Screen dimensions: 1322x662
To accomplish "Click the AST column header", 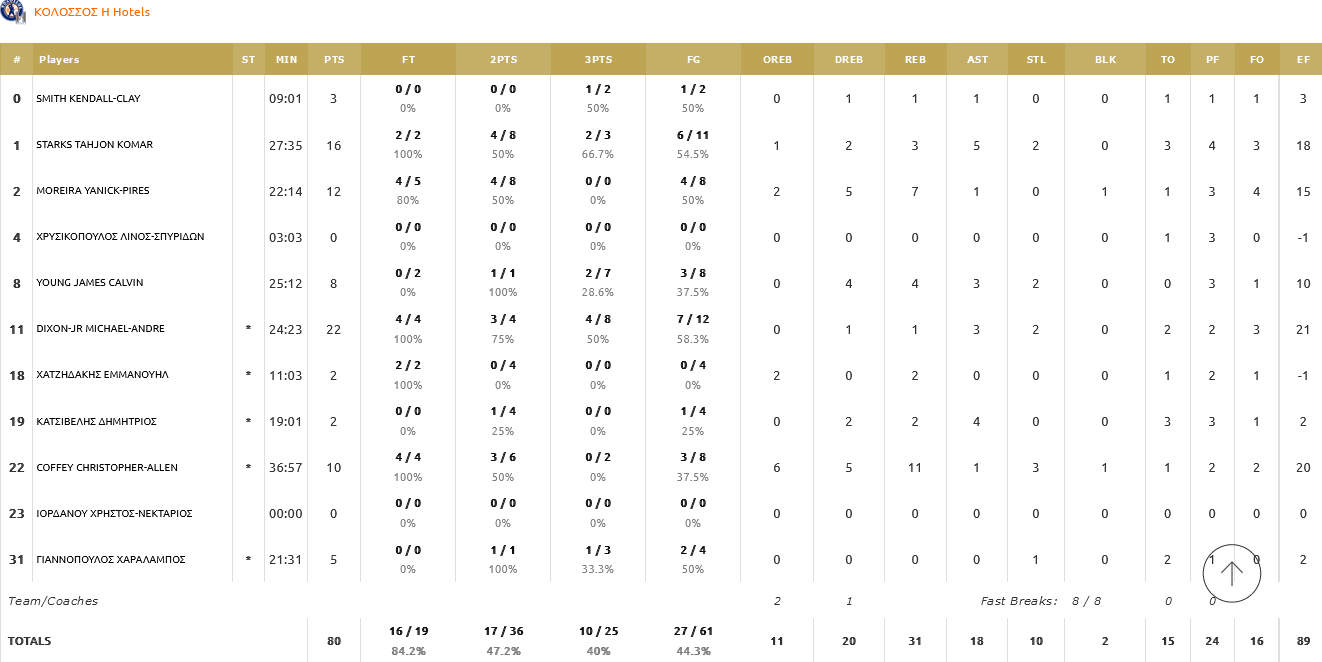I will 977,60.
